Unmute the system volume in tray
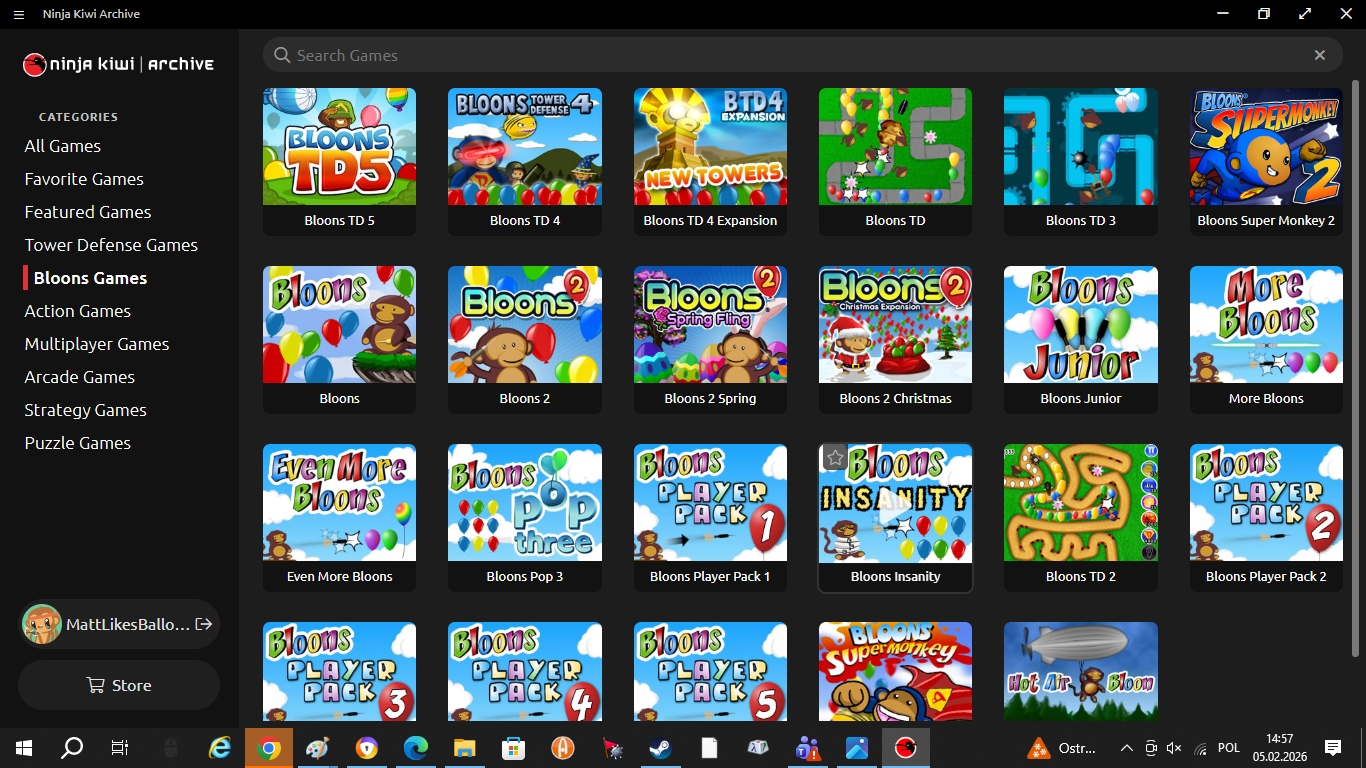1366x768 pixels. [1174, 748]
